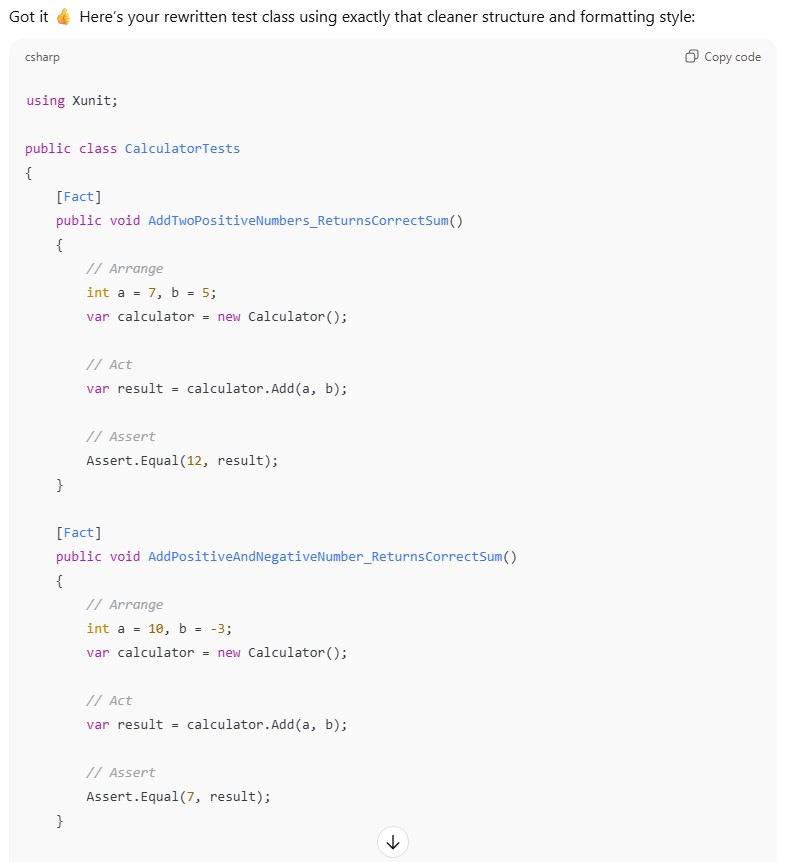
Task: Click the Copy code clipboard icon
Action: click(x=692, y=57)
